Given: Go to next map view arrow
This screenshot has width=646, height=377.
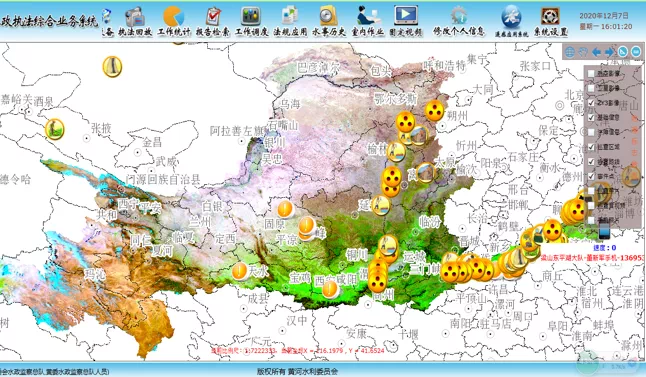Looking at the screenshot, I should 609,52.
